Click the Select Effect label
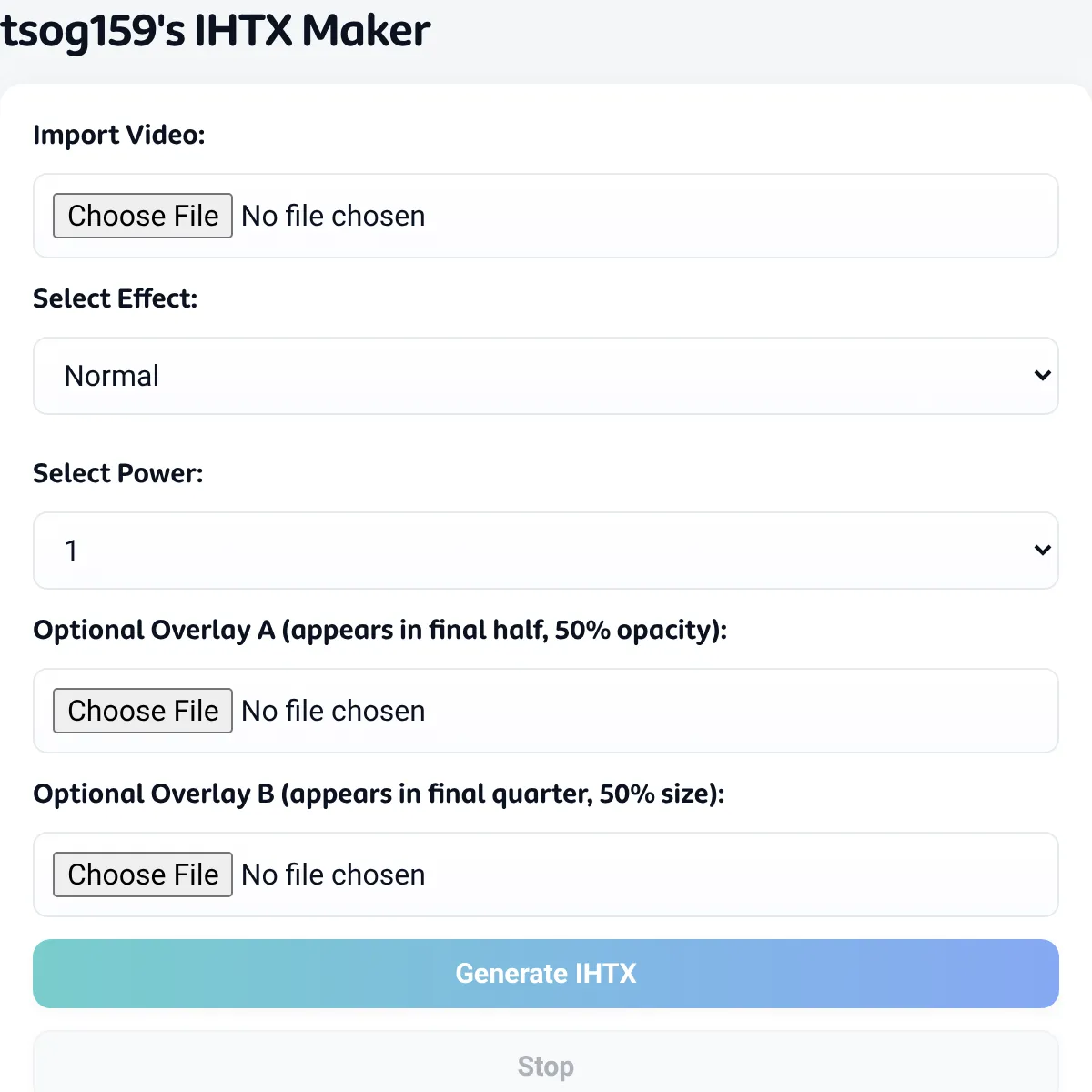1092x1092 pixels. pos(116,298)
